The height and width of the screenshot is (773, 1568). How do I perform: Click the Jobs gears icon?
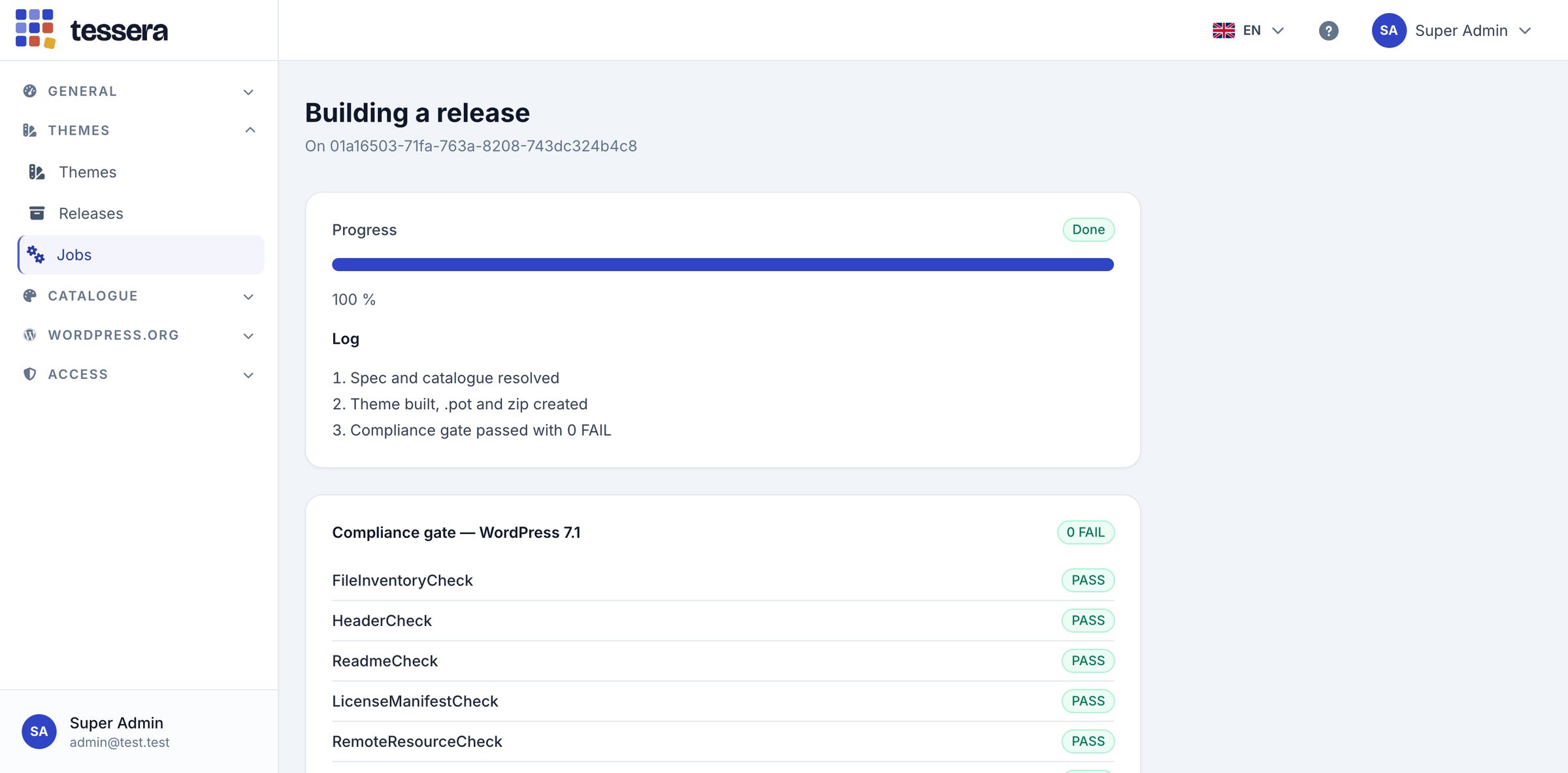point(36,255)
